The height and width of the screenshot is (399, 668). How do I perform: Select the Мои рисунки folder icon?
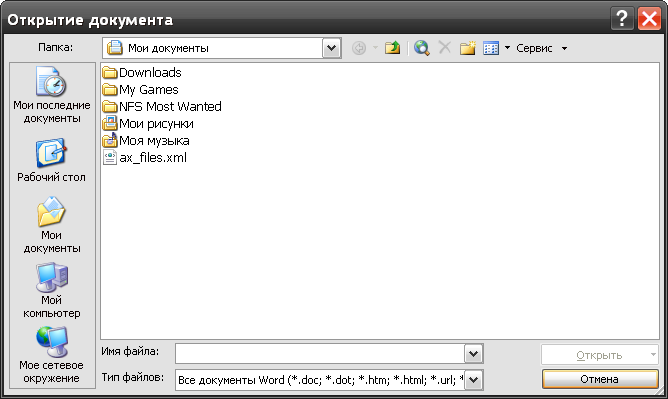tap(110, 123)
